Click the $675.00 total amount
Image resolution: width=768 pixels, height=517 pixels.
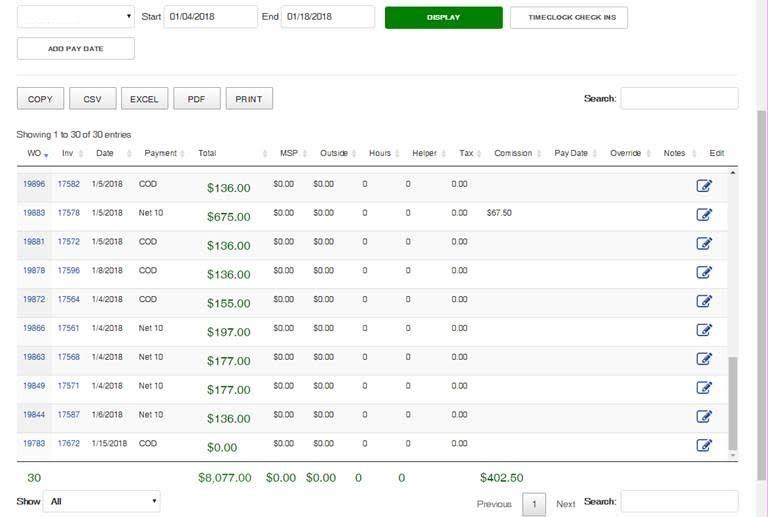click(x=229, y=217)
